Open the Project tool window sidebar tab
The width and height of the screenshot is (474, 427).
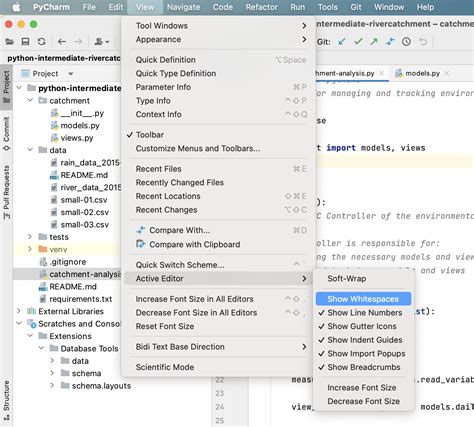[6, 87]
